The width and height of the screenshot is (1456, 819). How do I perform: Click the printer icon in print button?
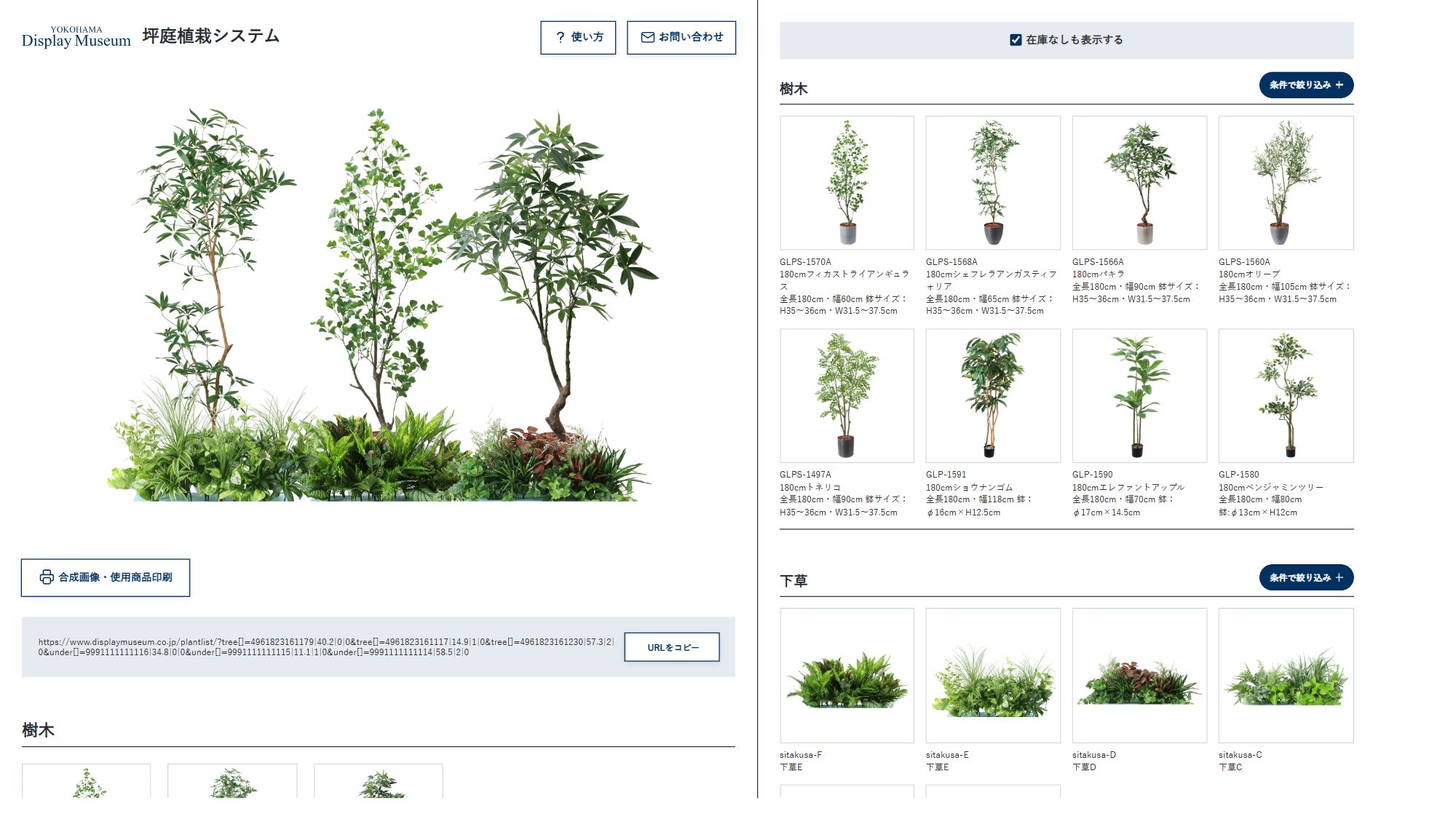click(x=47, y=577)
